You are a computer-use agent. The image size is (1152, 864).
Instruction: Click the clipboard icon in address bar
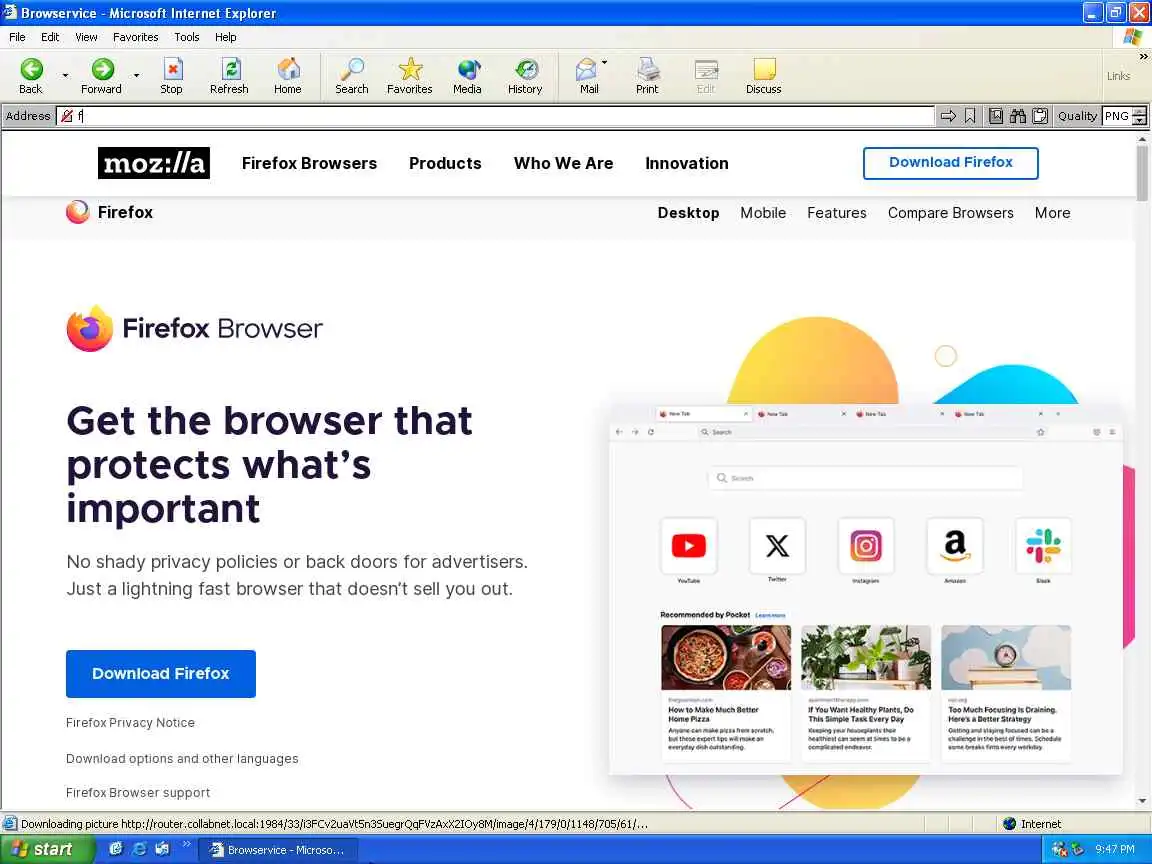tap(1040, 116)
